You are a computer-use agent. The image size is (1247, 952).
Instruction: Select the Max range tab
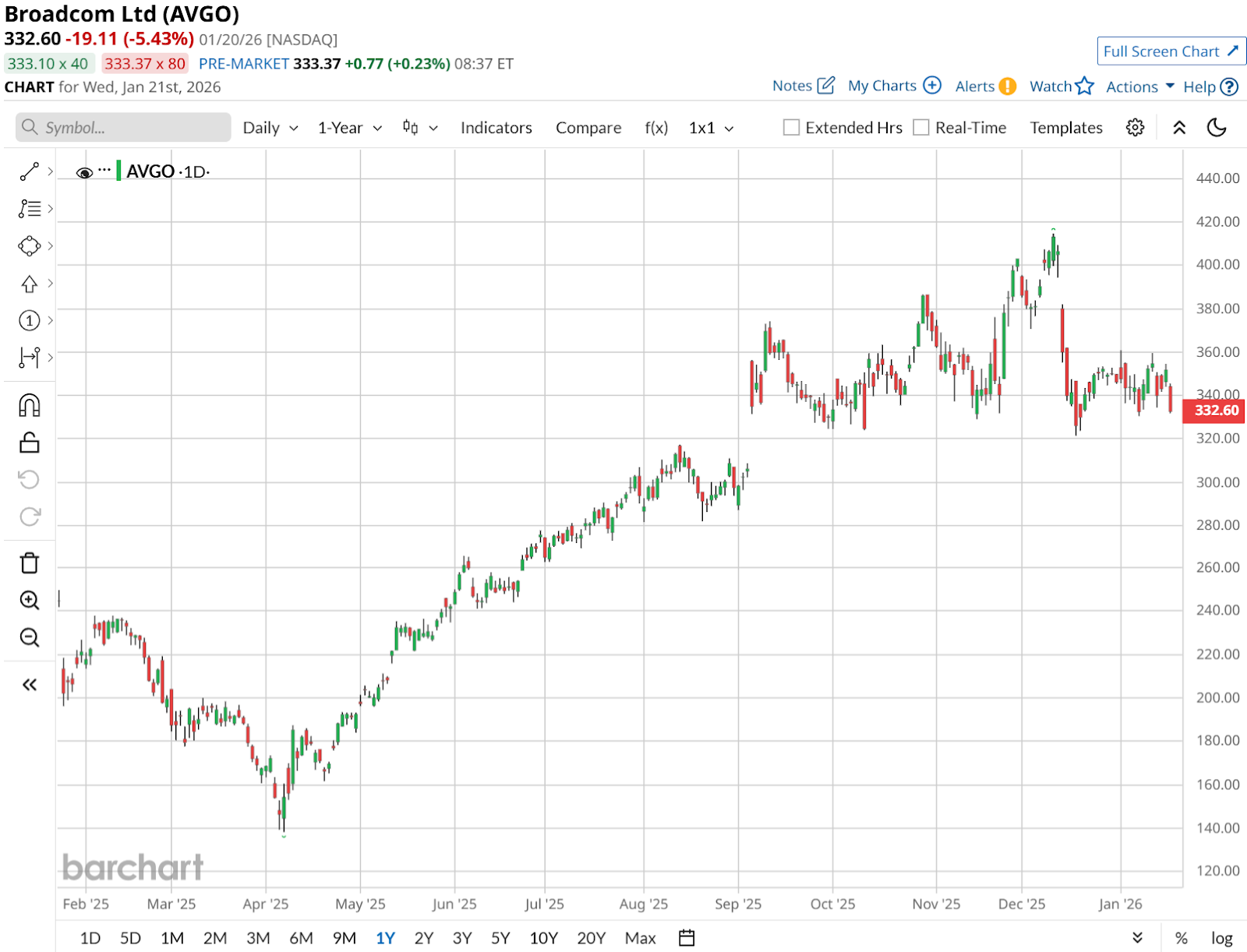tap(641, 938)
